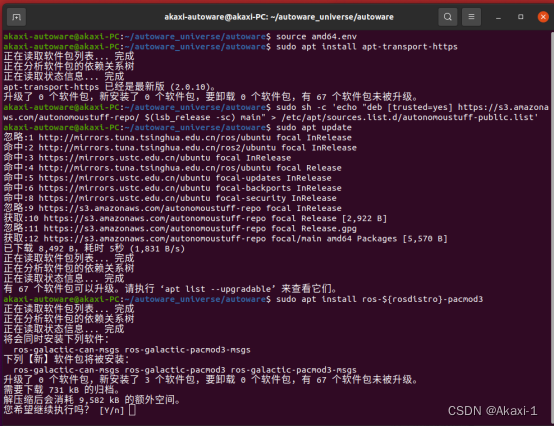554x426 pixels.
Task: Click the vertical scrollbar on the right edge
Action: point(552,226)
